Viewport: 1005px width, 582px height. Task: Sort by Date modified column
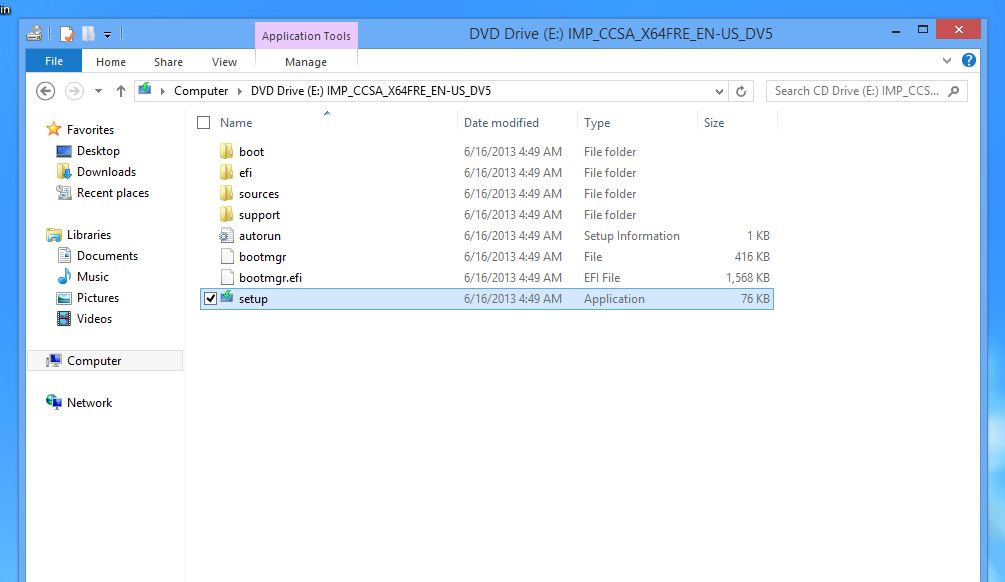[x=501, y=122]
